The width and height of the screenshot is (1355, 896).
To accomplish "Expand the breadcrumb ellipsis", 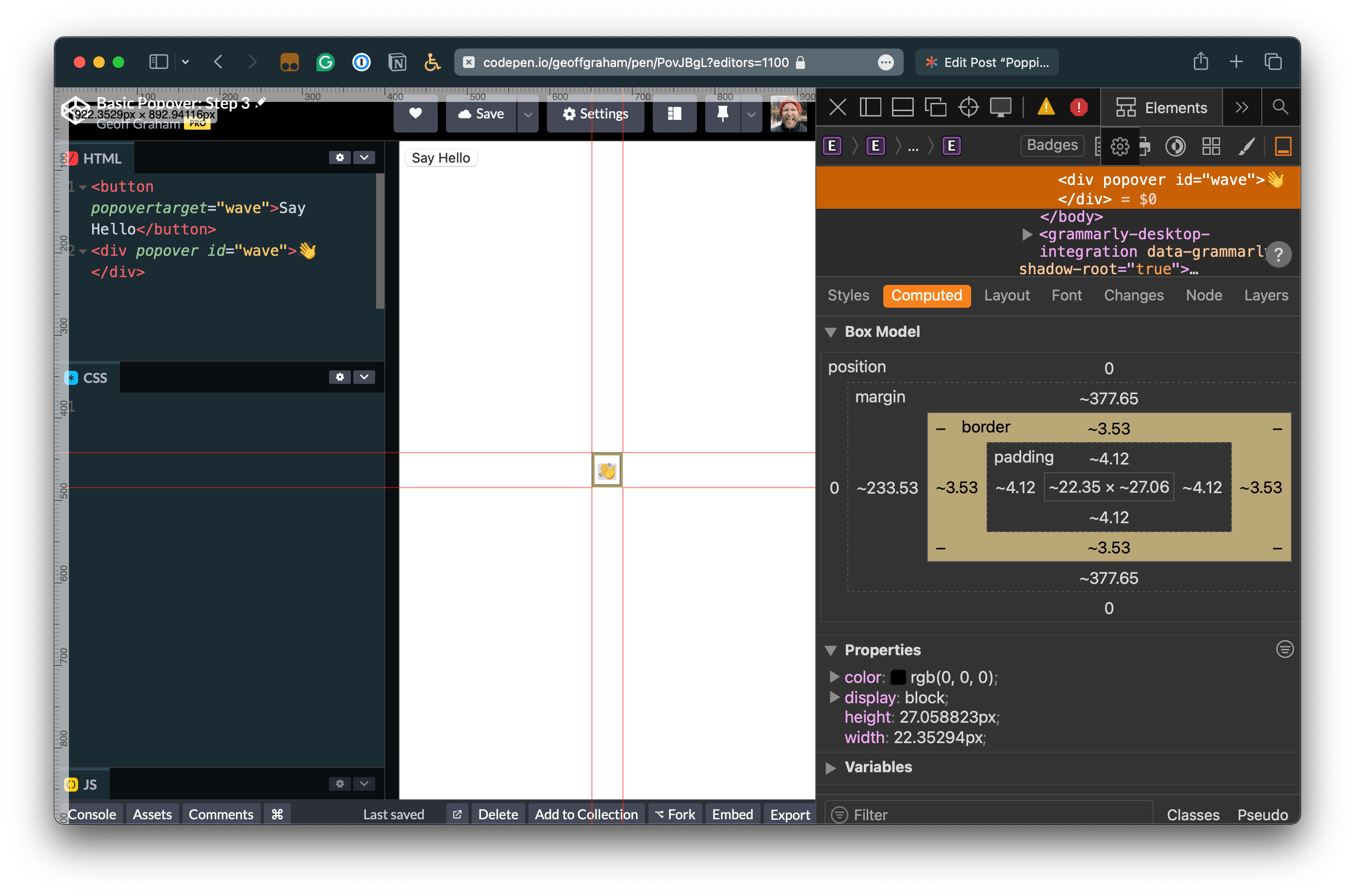I will [912, 148].
